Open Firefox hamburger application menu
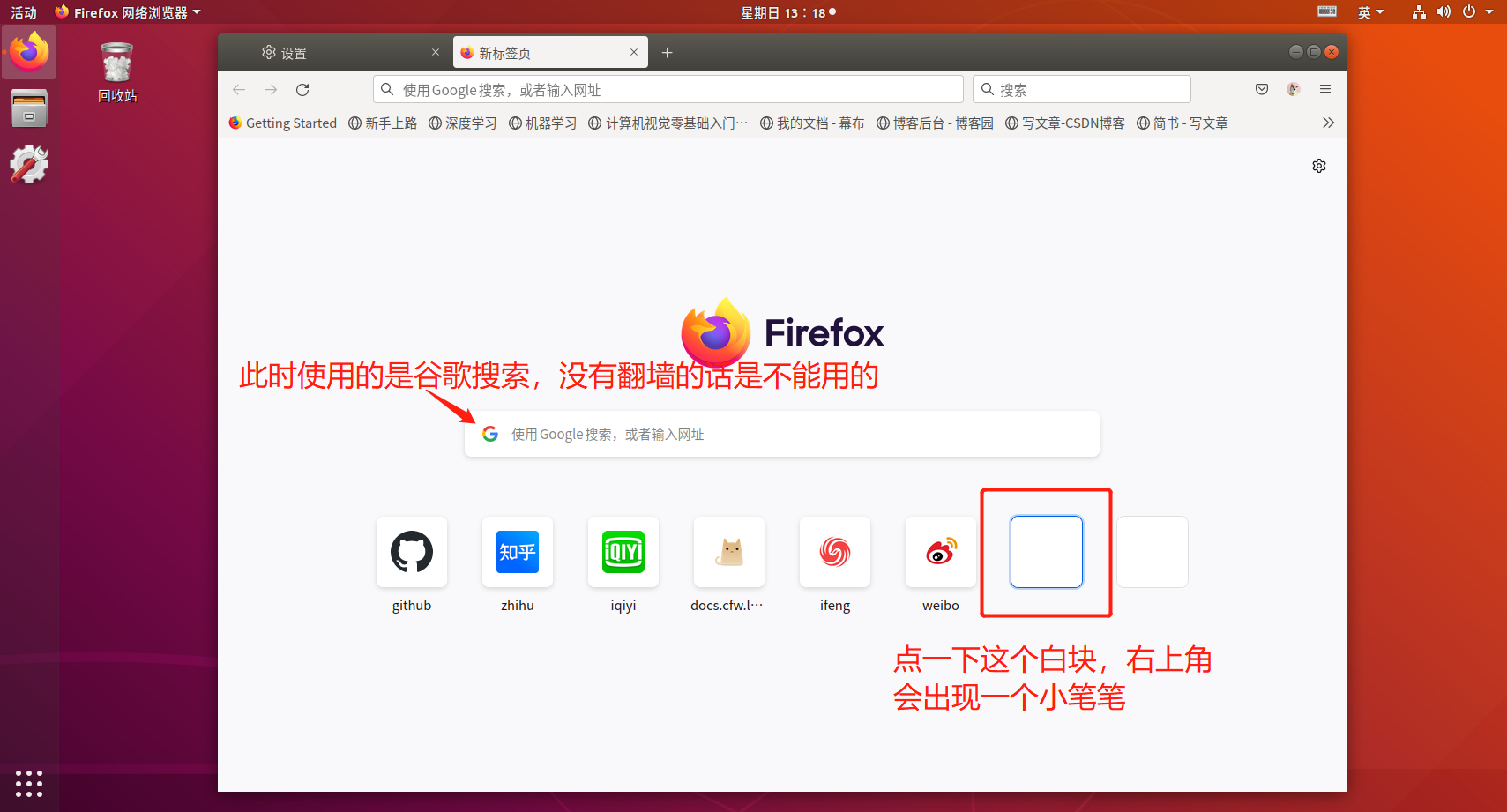 pyautogui.click(x=1325, y=89)
